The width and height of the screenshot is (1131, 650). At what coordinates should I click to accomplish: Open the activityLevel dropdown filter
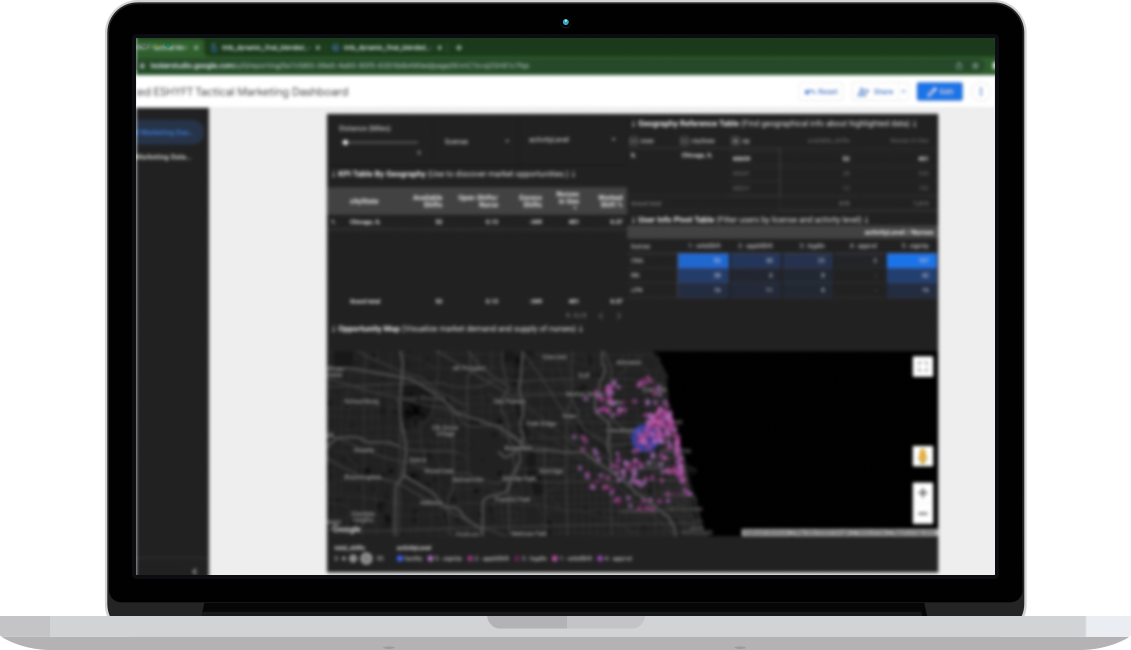pos(571,140)
